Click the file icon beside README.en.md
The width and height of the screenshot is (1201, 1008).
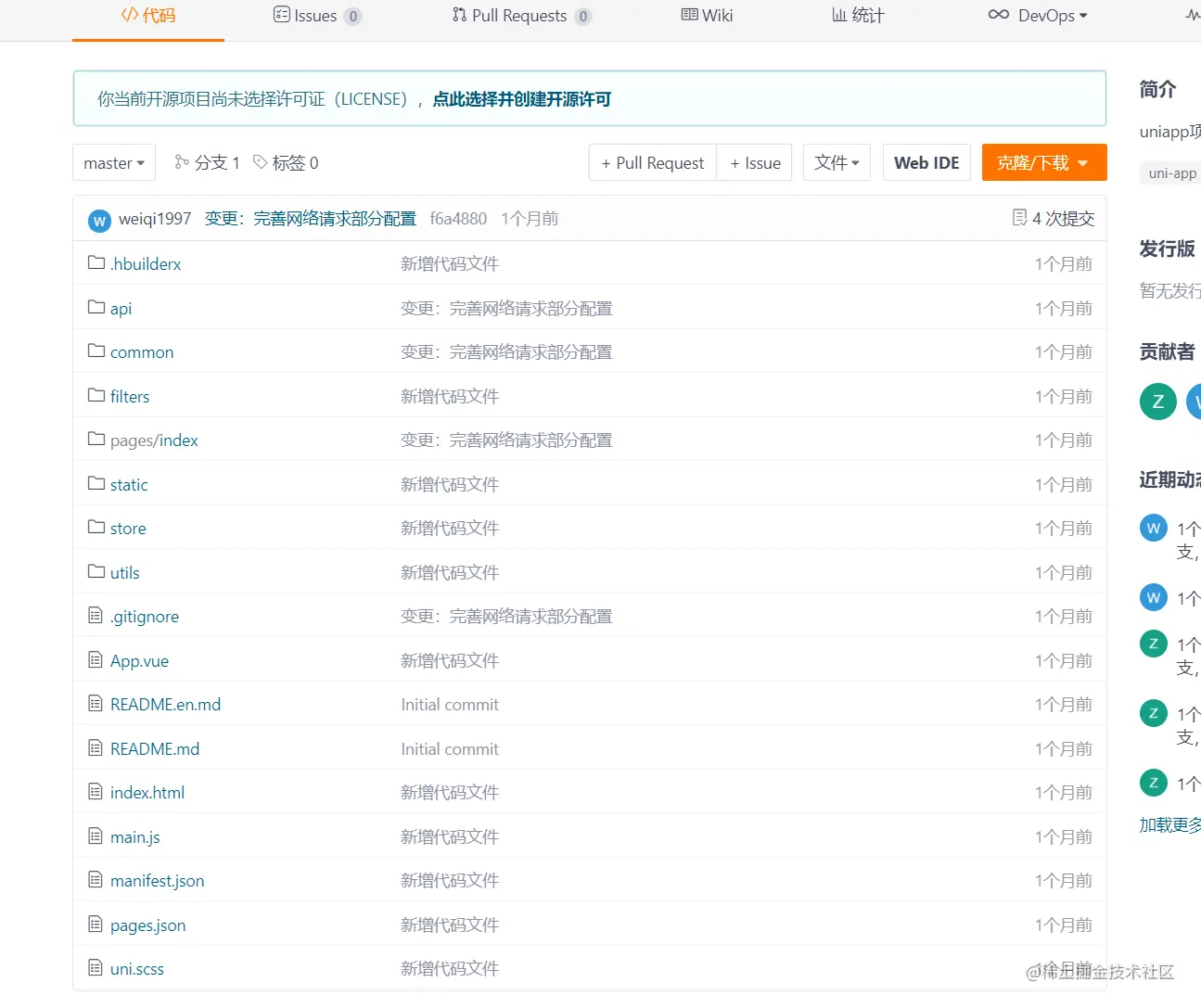[x=96, y=703]
